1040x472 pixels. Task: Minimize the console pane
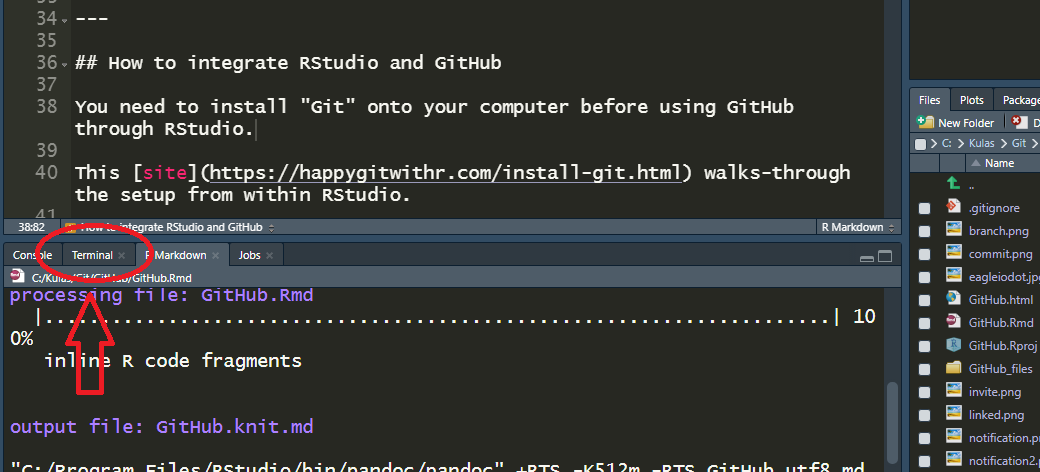coord(866,256)
